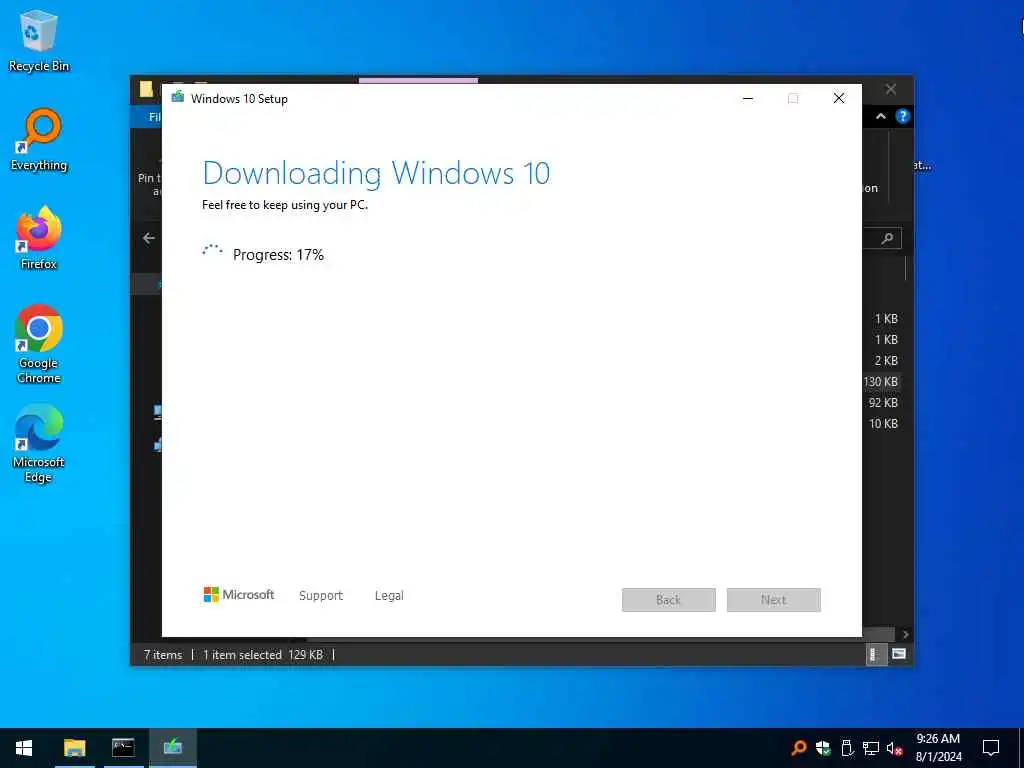This screenshot has height=768, width=1024.
Task: Collapse the File Explorer ribbon chevron
Action: [x=881, y=116]
